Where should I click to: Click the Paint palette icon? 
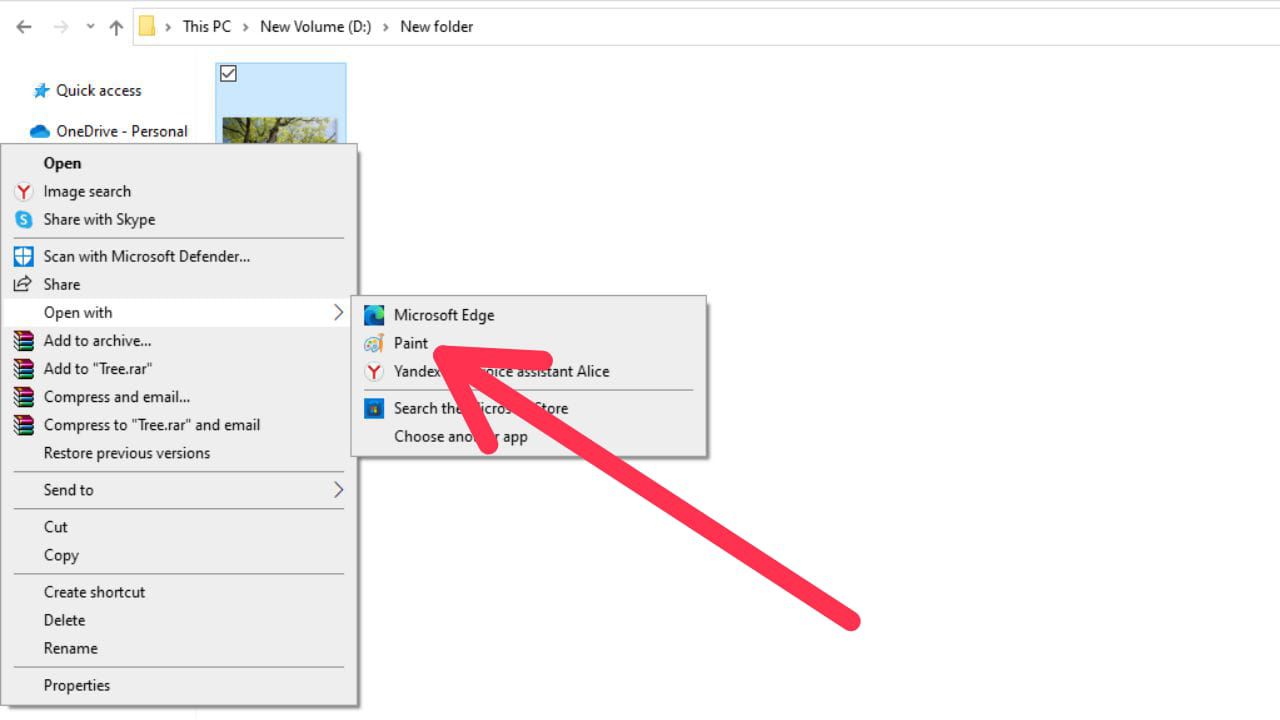coord(374,343)
